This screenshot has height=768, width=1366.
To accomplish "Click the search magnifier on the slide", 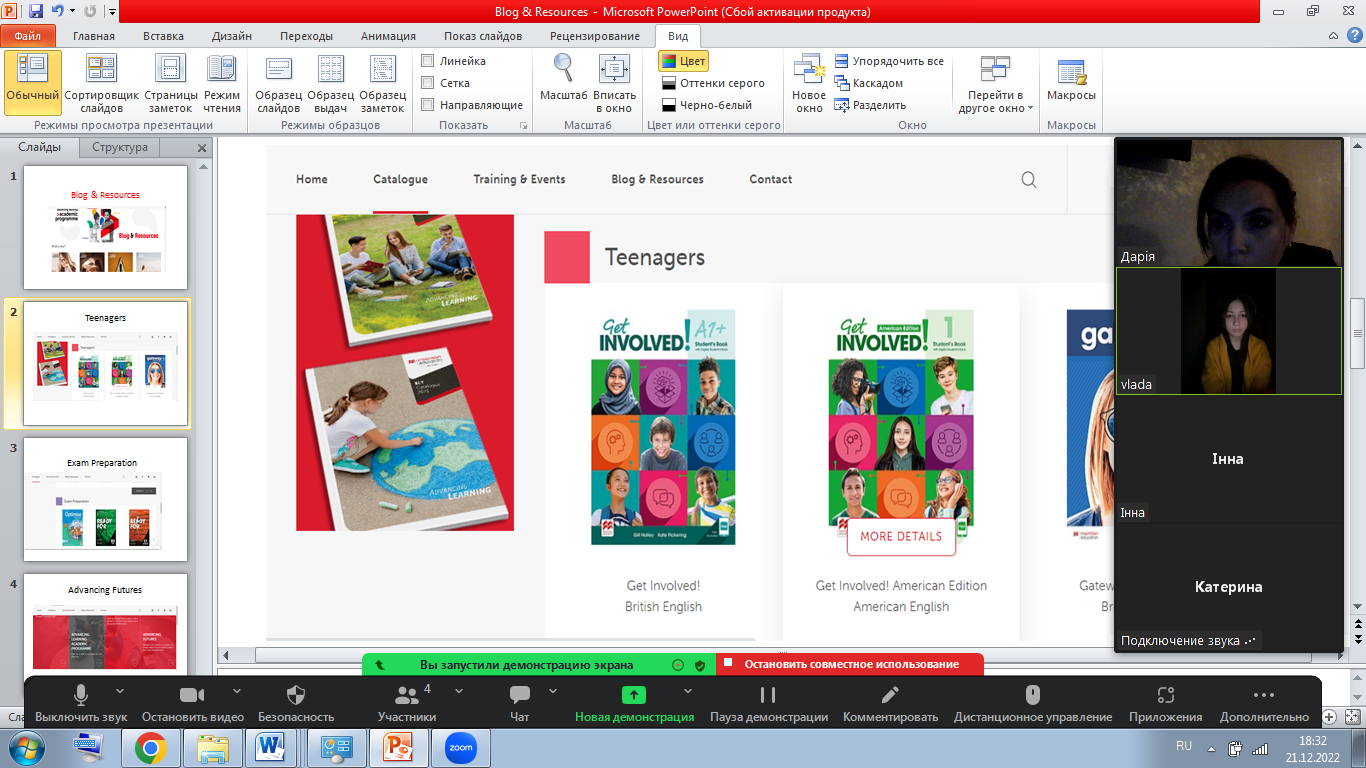I will [1029, 180].
